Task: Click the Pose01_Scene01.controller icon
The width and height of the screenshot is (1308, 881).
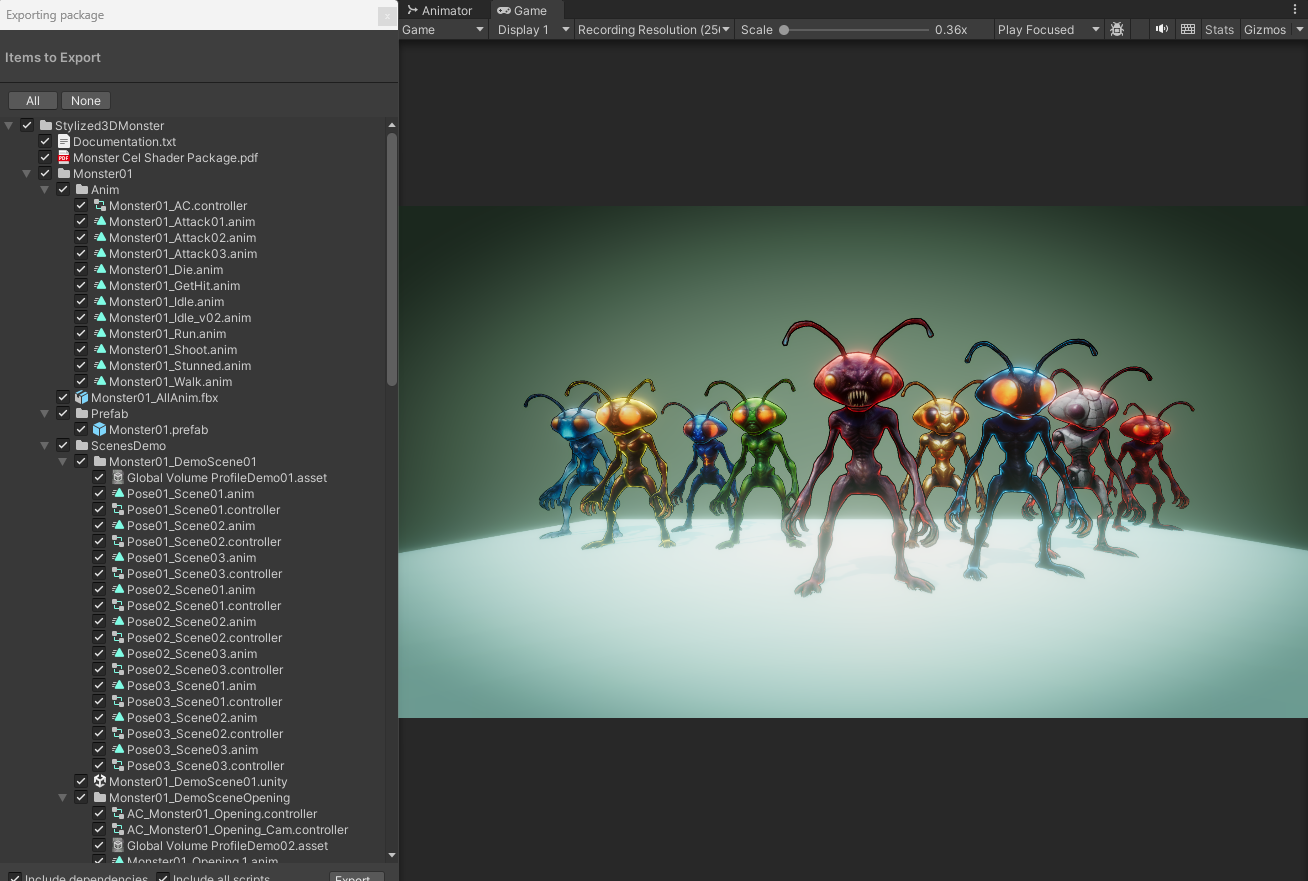Action: click(118, 510)
